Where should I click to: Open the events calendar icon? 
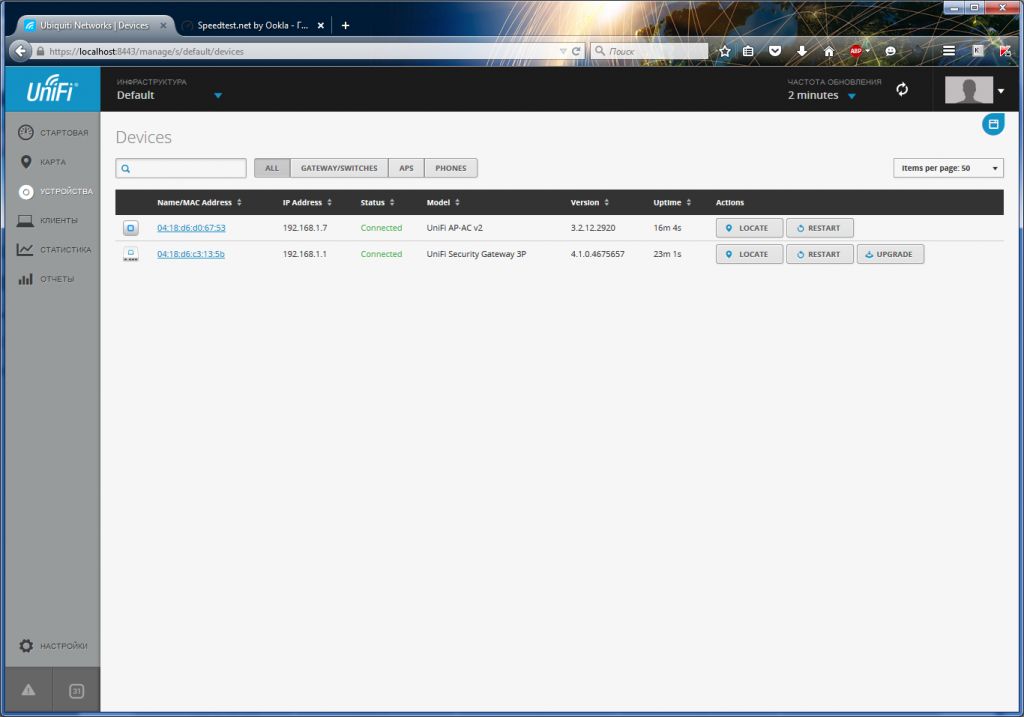[x=76, y=690]
